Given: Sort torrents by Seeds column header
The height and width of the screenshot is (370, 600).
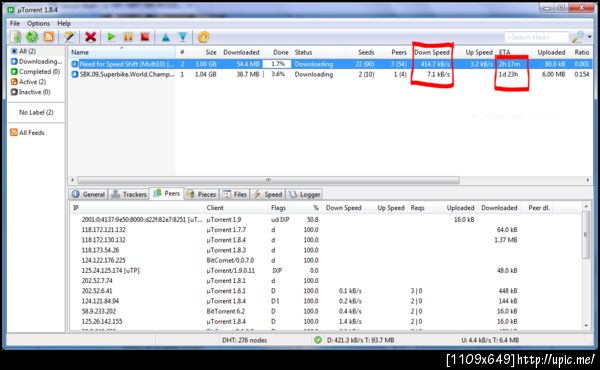Looking at the screenshot, I should tap(366, 52).
